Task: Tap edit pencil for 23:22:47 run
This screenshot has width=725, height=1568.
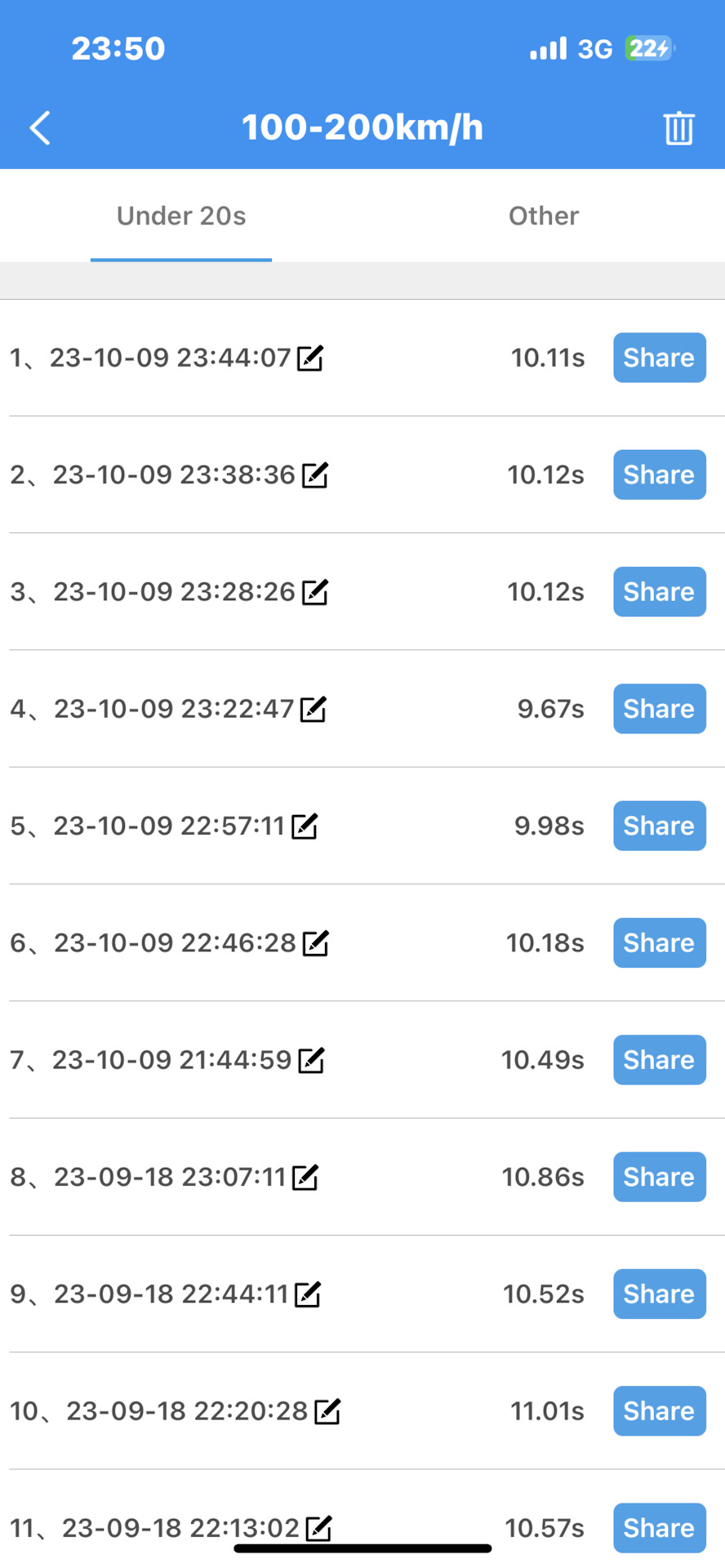Action: click(x=313, y=709)
